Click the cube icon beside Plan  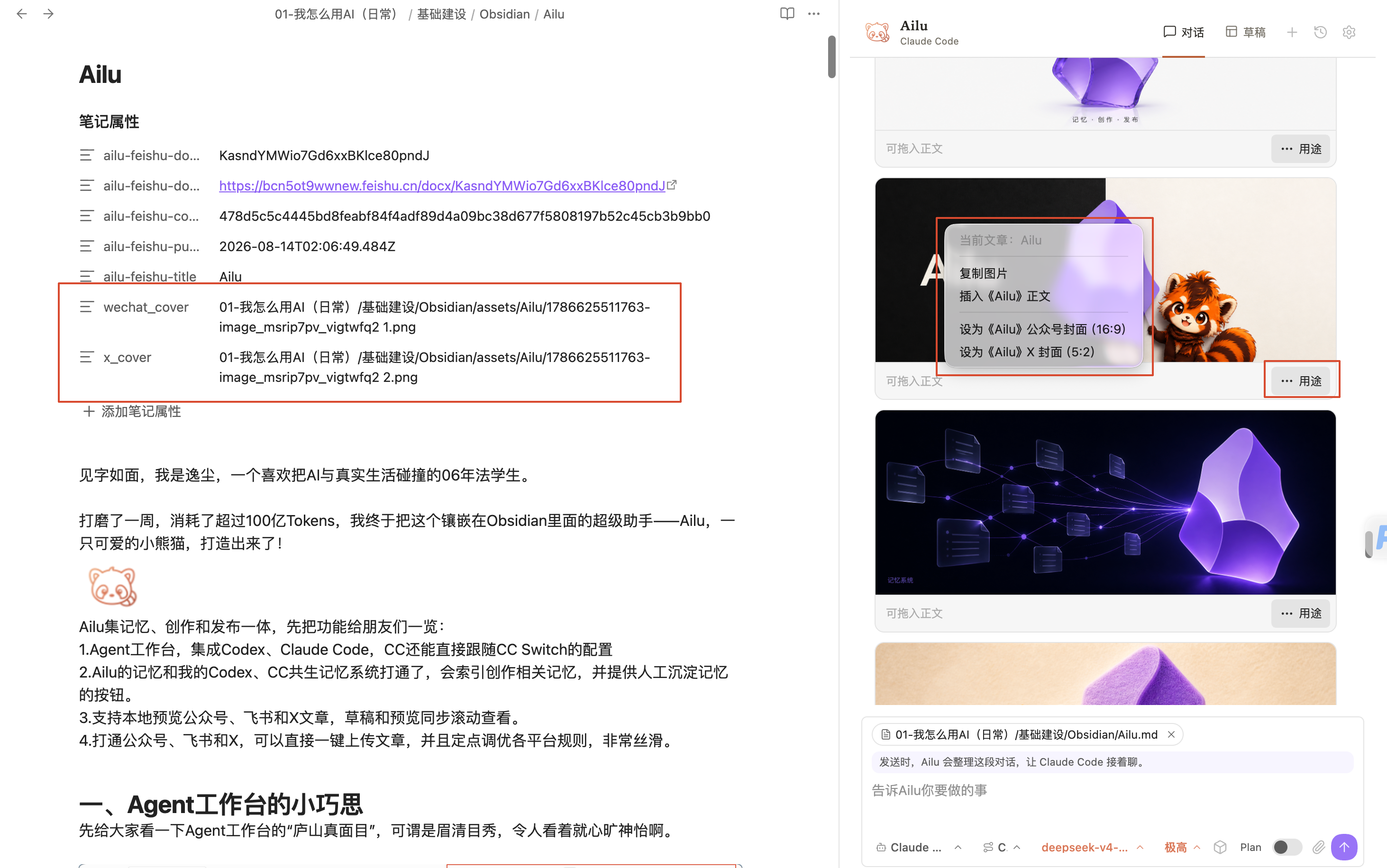1220,847
